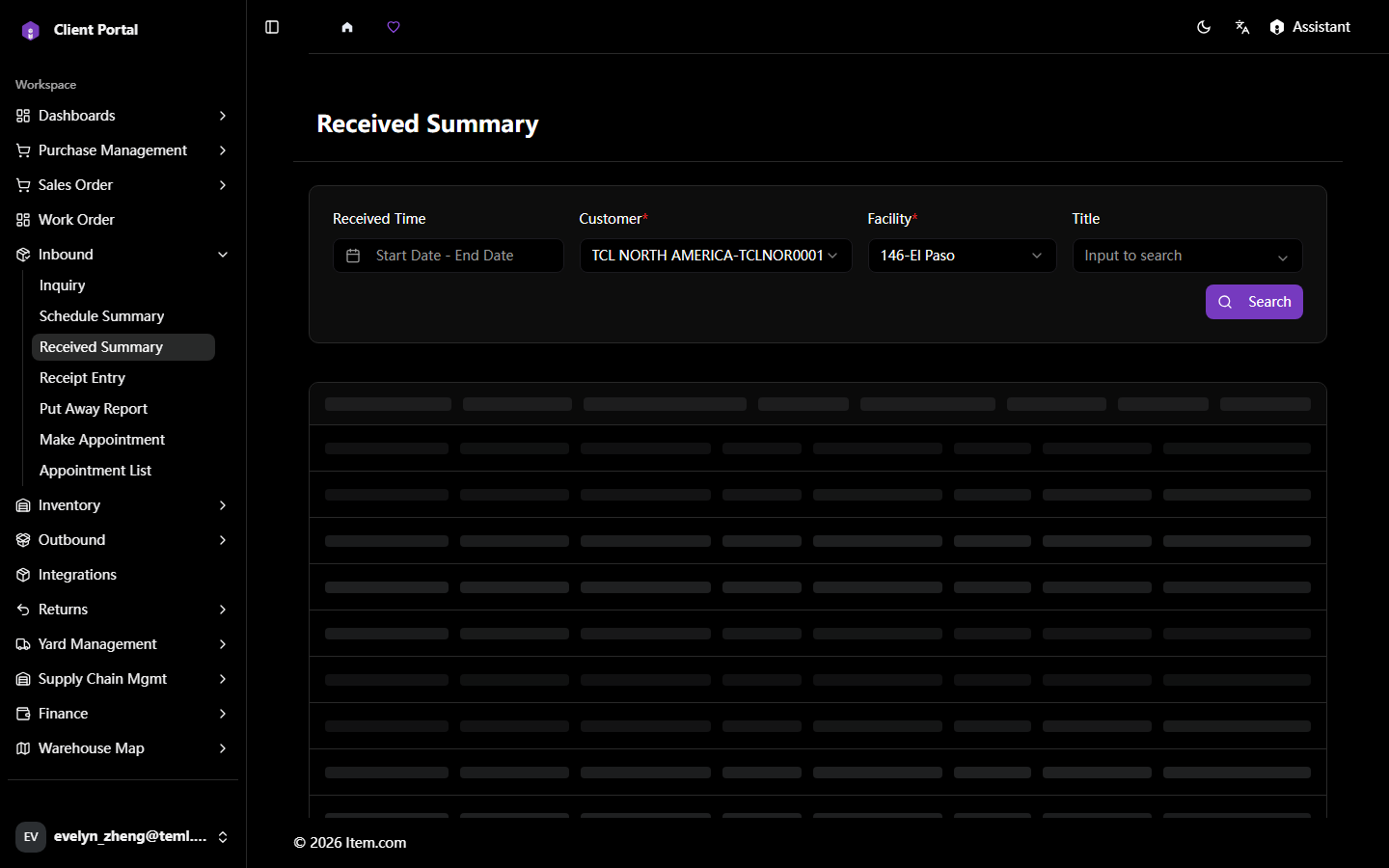Expand the Finance menu chevron

click(x=223, y=714)
